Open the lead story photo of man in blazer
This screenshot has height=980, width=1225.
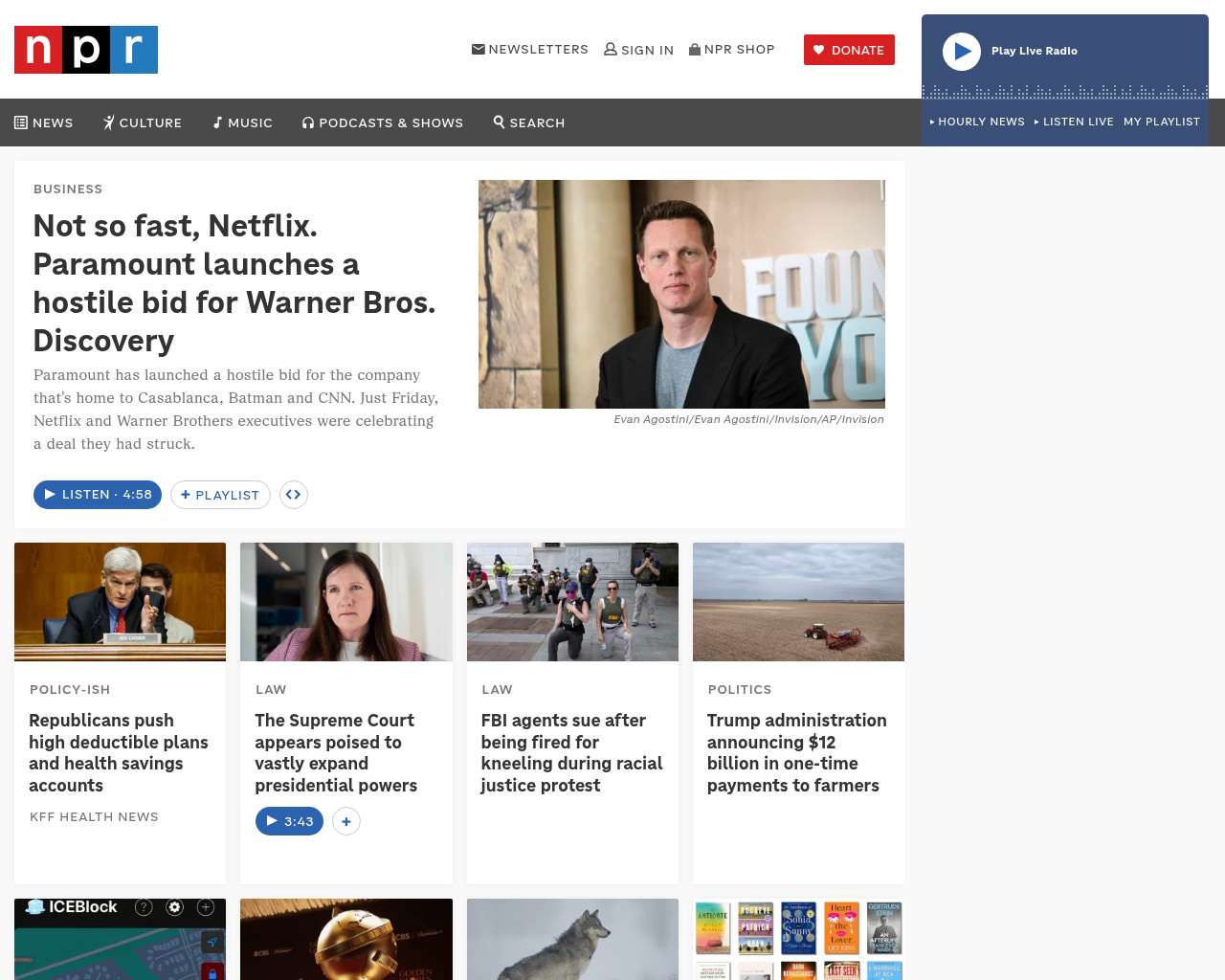pos(681,294)
